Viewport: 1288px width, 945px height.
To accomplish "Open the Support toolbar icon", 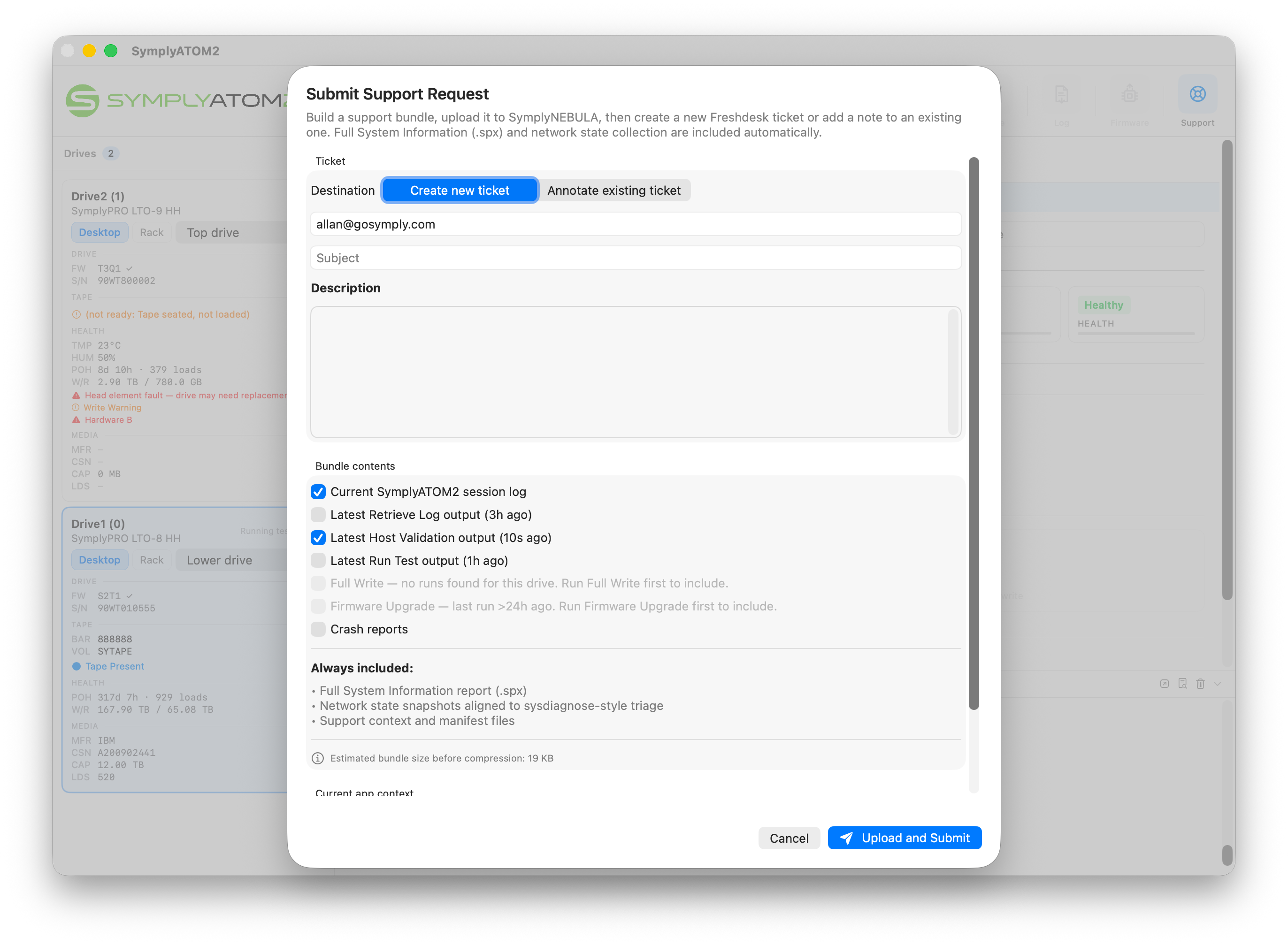I will 1196,94.
